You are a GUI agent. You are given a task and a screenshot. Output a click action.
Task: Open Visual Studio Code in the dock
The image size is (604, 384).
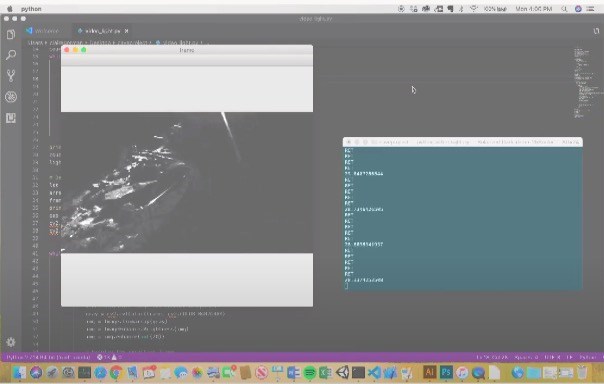pyautogui.click(x=374, y=372)
